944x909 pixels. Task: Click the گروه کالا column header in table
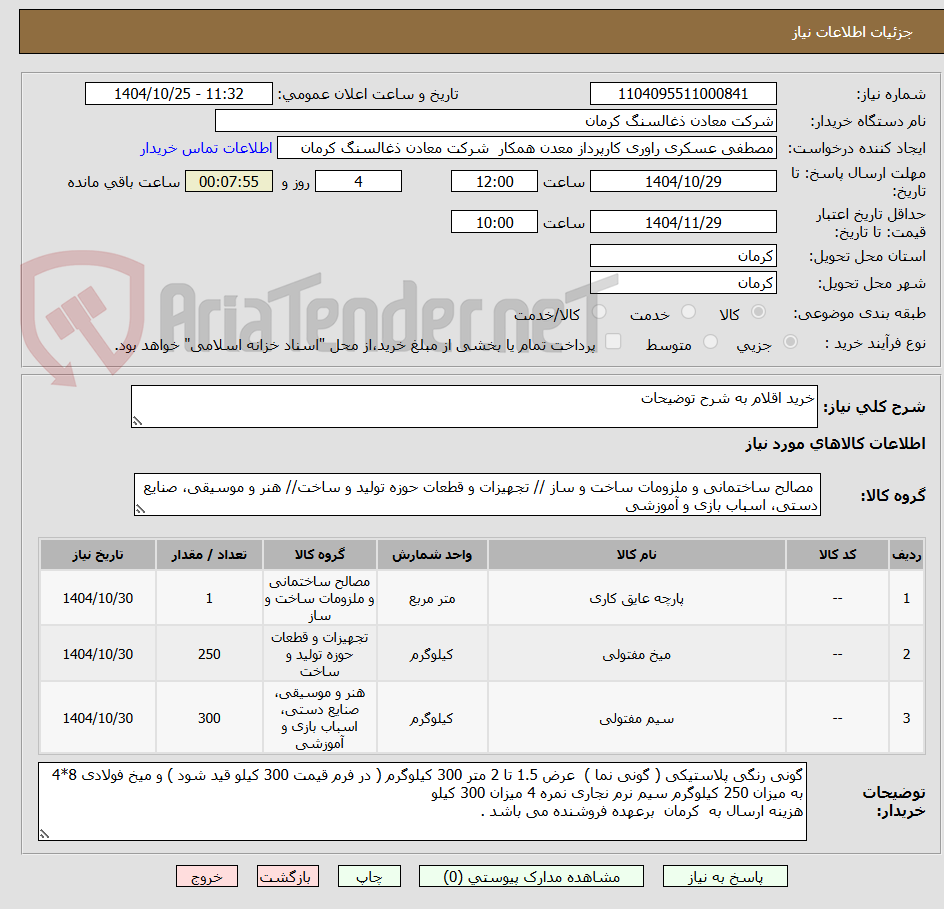click(320, 554)
